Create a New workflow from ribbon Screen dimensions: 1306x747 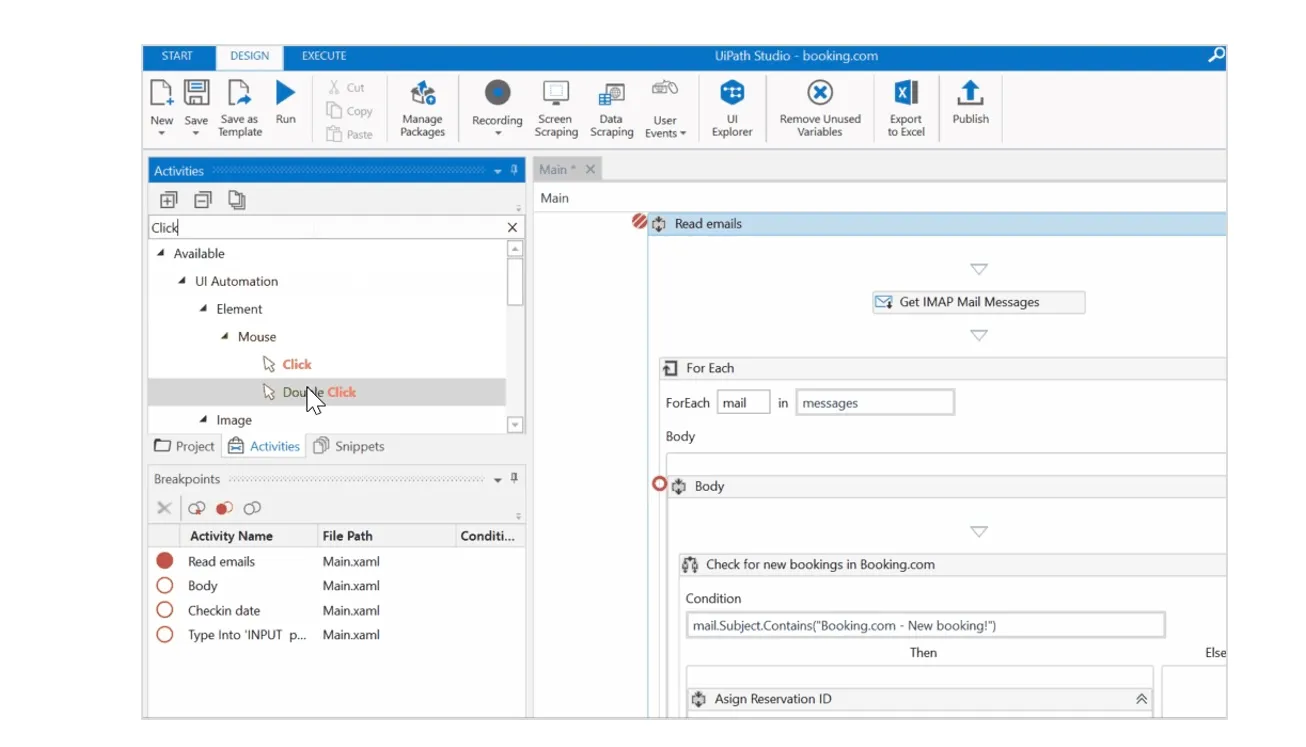point(161,93)
